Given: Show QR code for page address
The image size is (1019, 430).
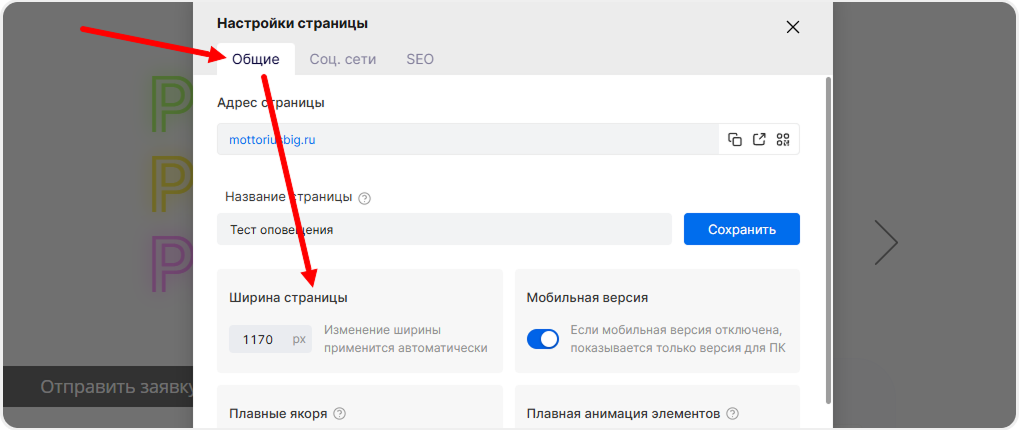Looking at the screenshot, I should click(783, 140).
